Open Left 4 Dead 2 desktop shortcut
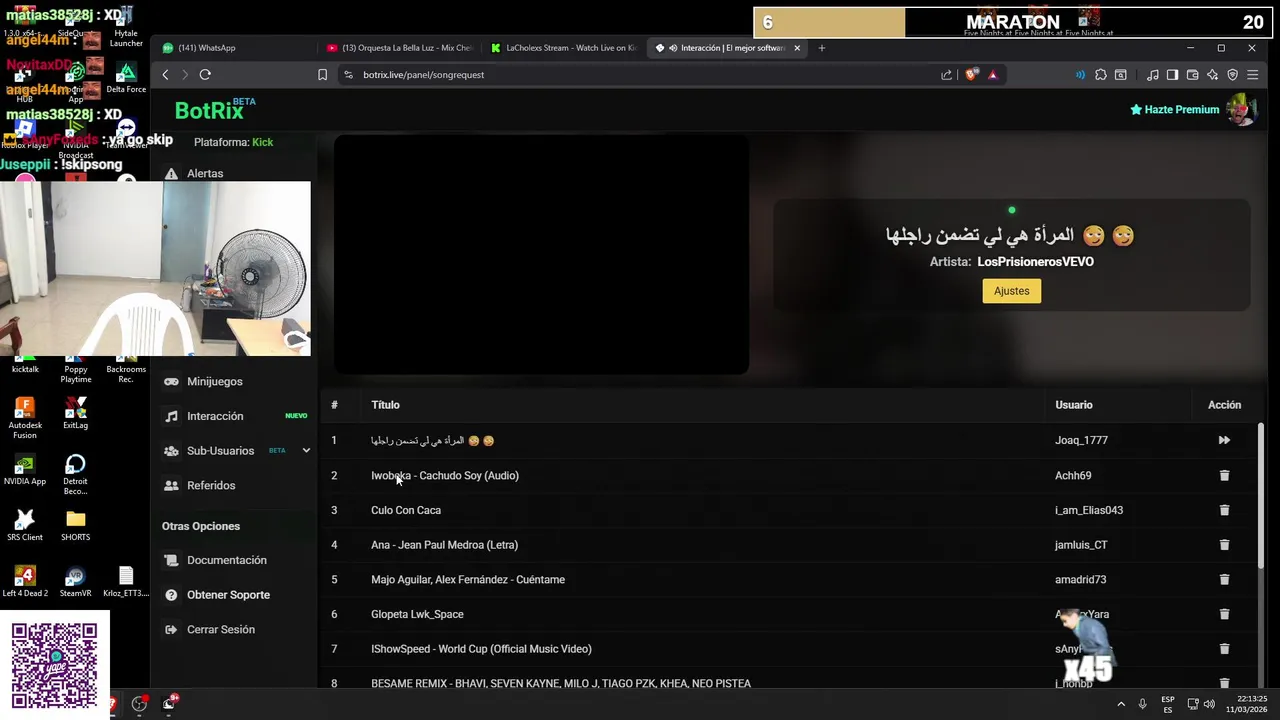This screenshot has height=720, width=1280. [x=25, y=582]
